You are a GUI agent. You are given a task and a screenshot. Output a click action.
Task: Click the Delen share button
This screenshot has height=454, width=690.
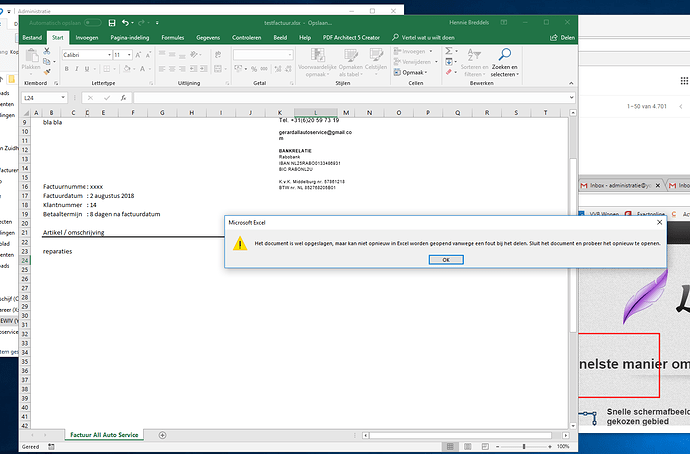(x=562, y=37)
